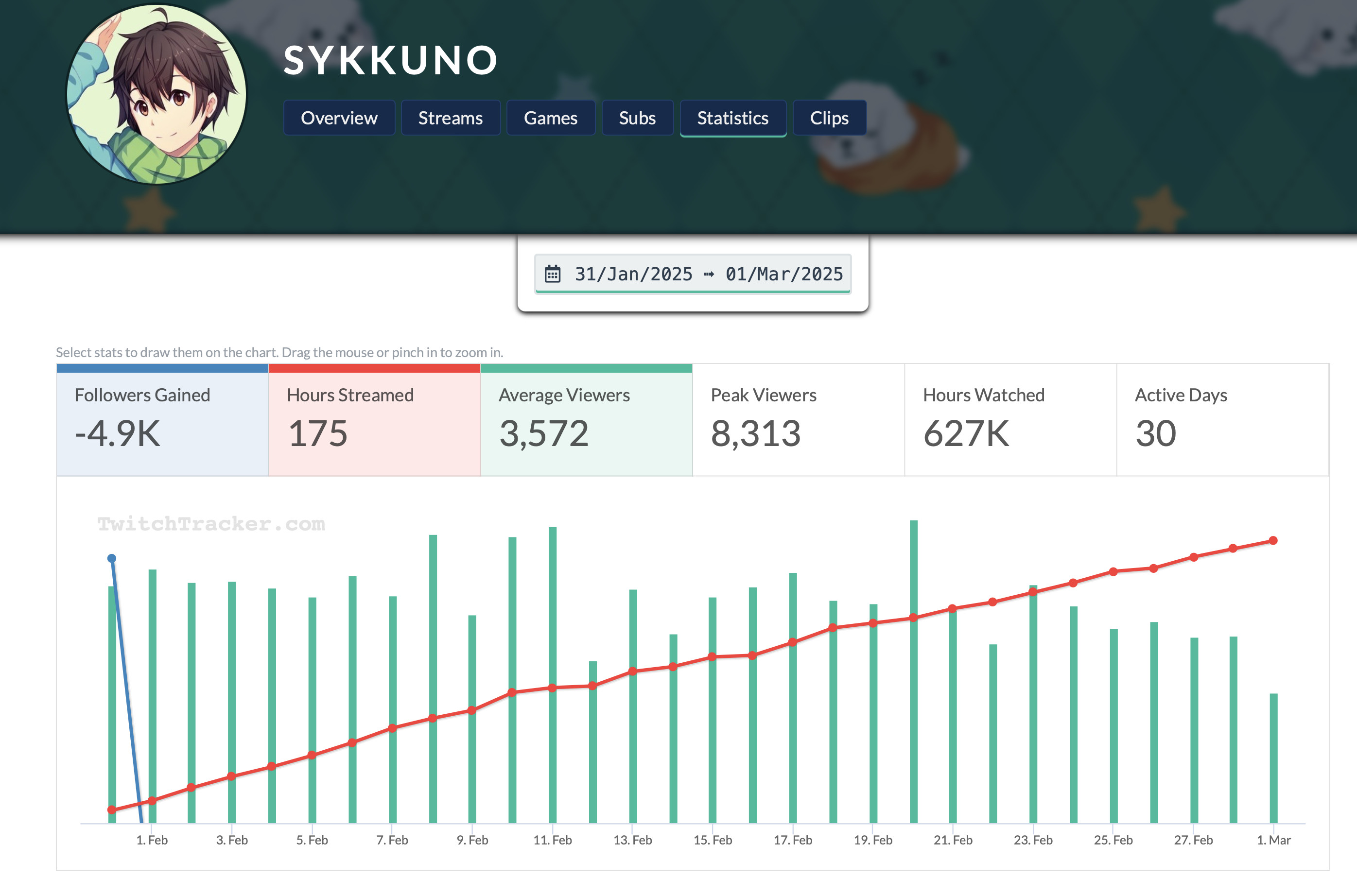Click the blue followers data point
Screen dimensions: 1357x896
click(112, 558)
